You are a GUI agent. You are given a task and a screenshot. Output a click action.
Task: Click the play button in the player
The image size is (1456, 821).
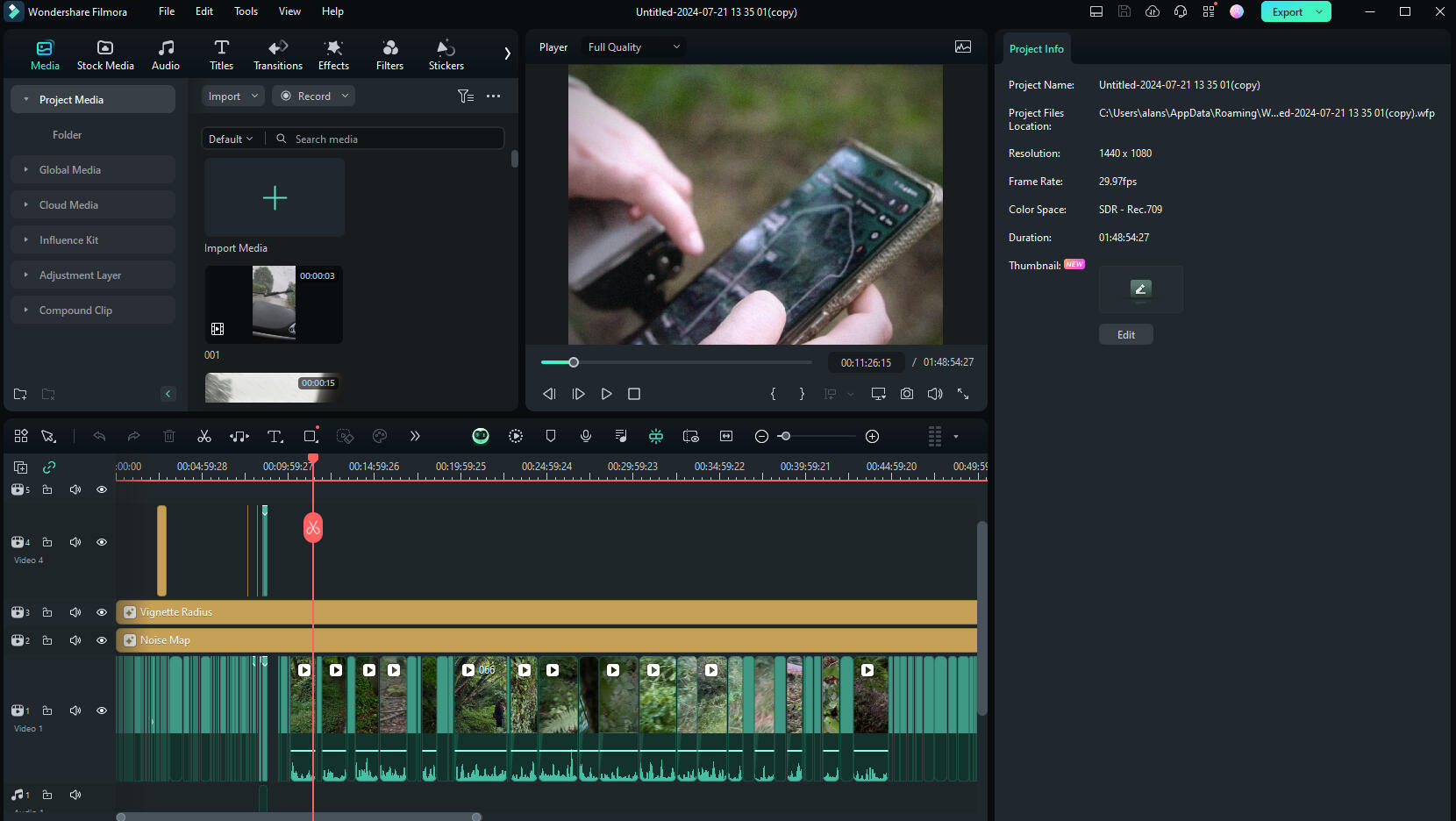click(x=606, y=394)
